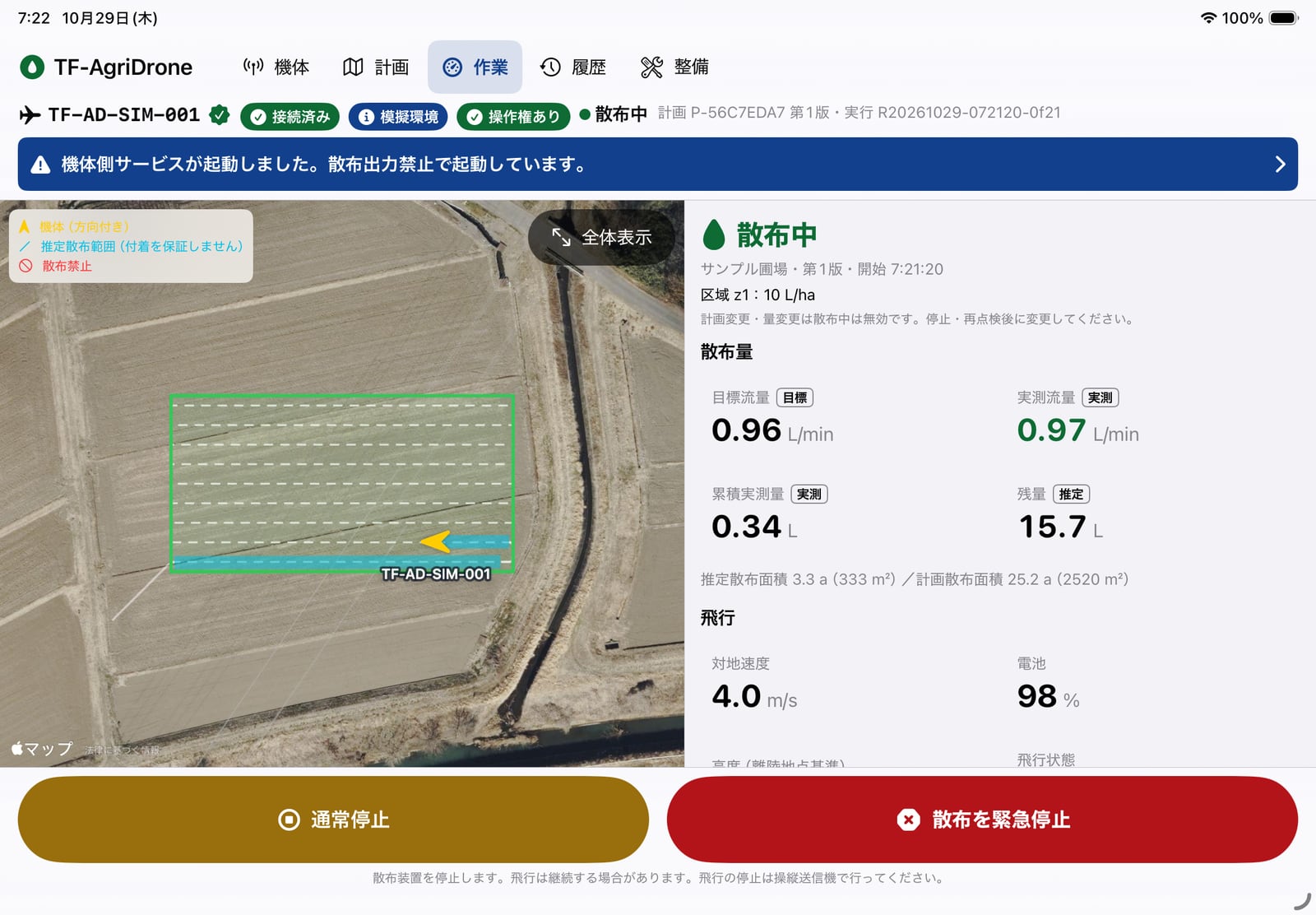1316x915 pixels.
Task: Click the 計画 P-56C7EDA7 run identifier text
Action: pos(860,113)
